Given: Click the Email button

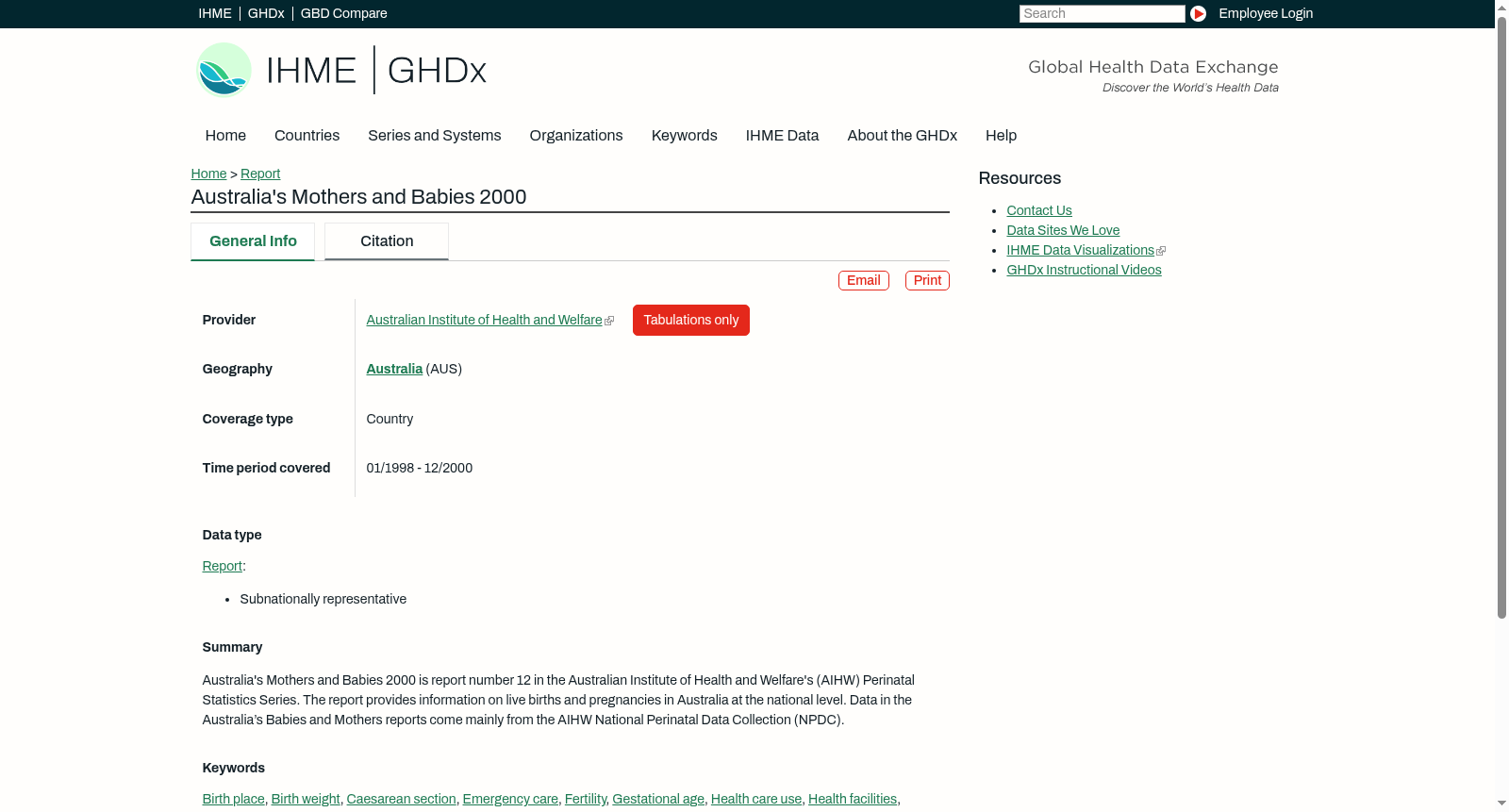Looking at the screenshot, I should click(864, 281).
